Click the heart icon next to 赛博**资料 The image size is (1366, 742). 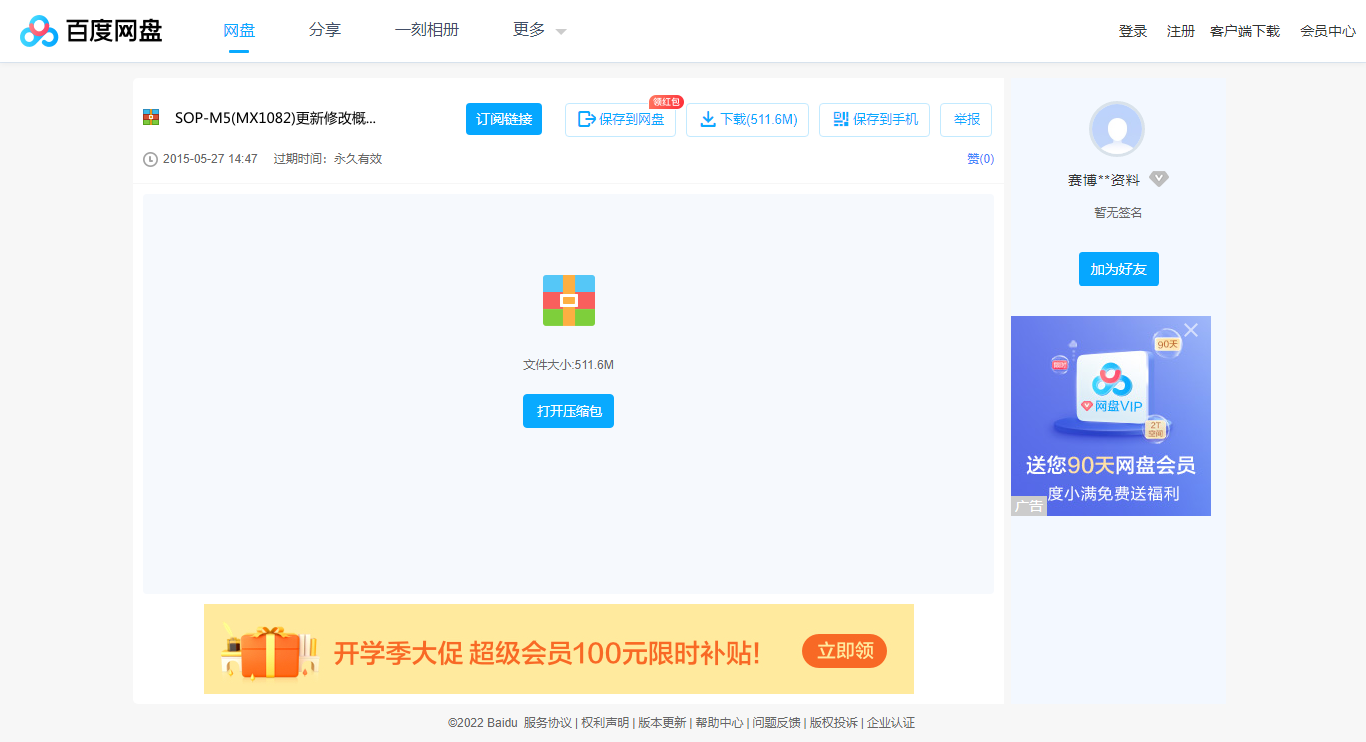click(1159, 178)
